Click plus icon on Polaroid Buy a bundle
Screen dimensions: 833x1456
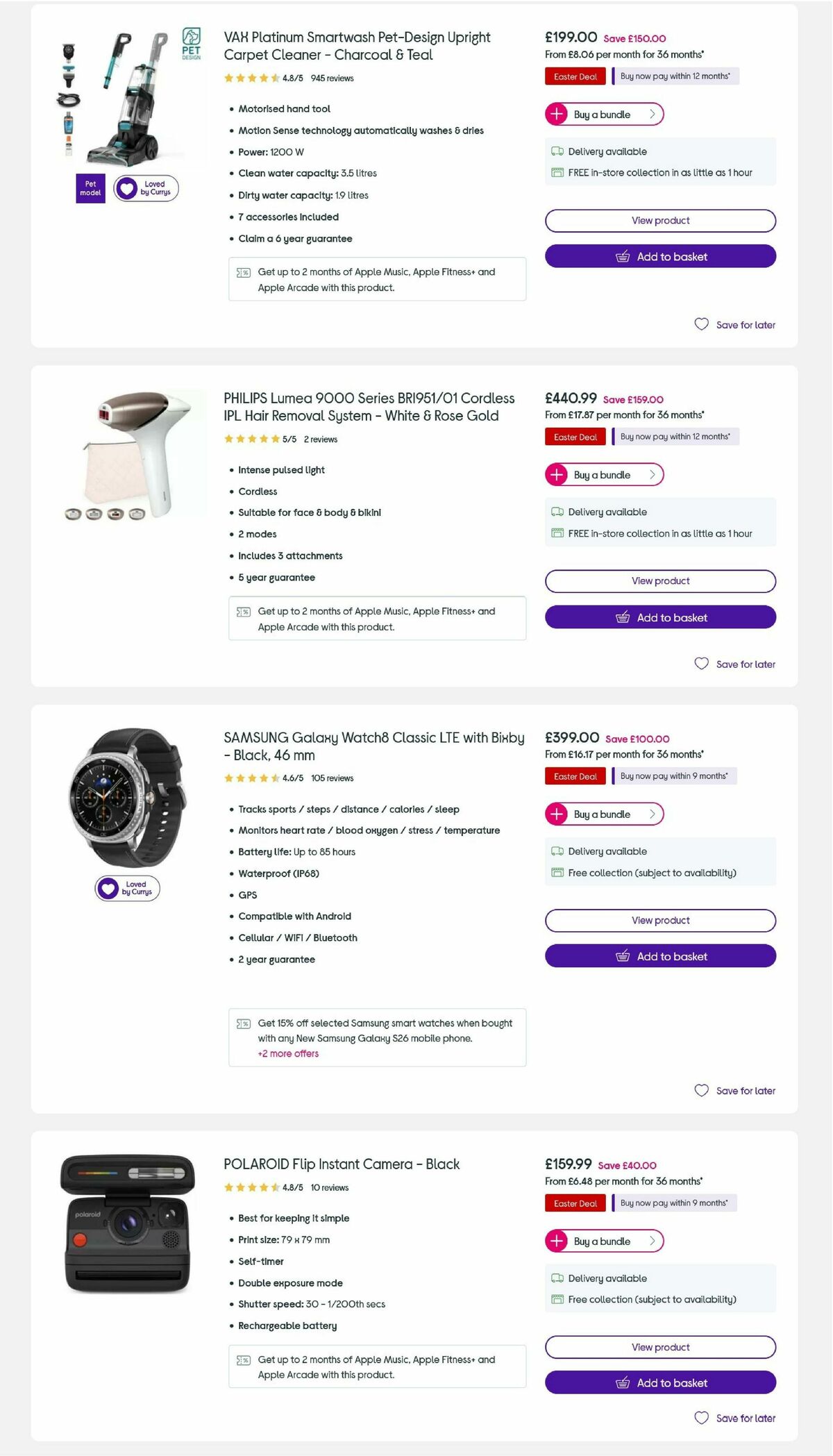coord(557,1241)
